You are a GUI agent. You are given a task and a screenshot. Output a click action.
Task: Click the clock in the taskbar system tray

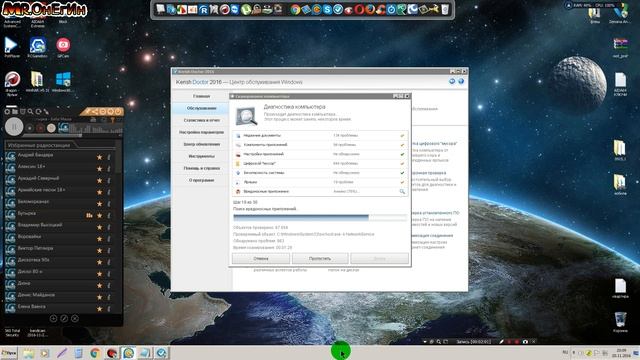click(621, 353)
